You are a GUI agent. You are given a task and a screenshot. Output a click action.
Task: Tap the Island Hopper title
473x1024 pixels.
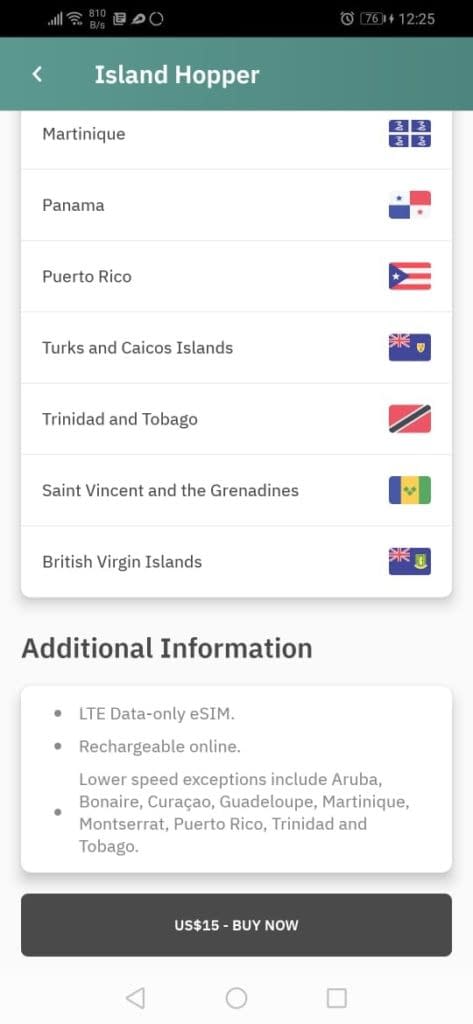176,74
